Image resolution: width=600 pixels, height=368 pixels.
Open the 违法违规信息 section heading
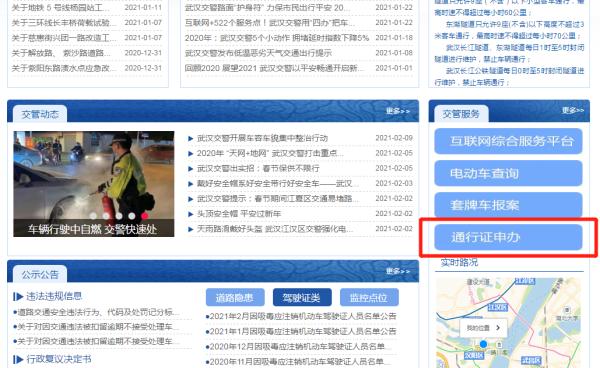(x=54, y=296)
